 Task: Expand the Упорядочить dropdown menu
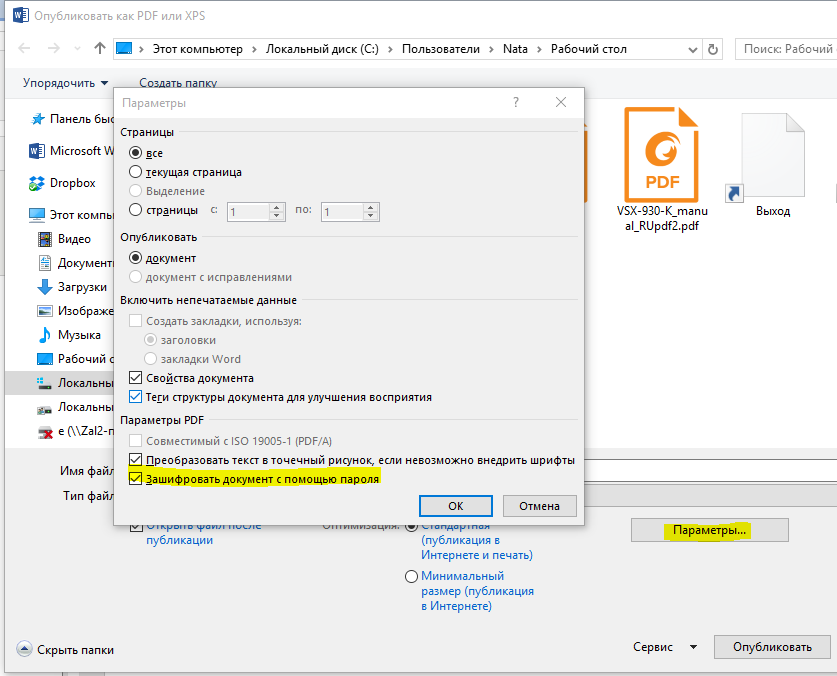pos(66,83)
